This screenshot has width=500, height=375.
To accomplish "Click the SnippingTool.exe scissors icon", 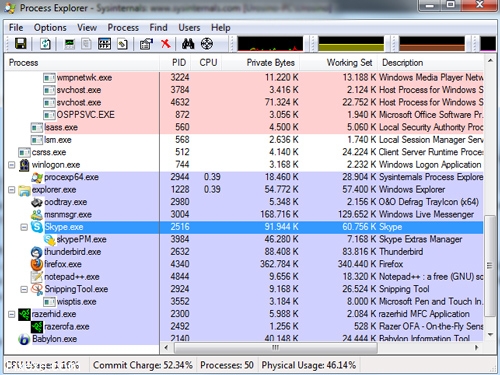I will [x=37, y=289].
